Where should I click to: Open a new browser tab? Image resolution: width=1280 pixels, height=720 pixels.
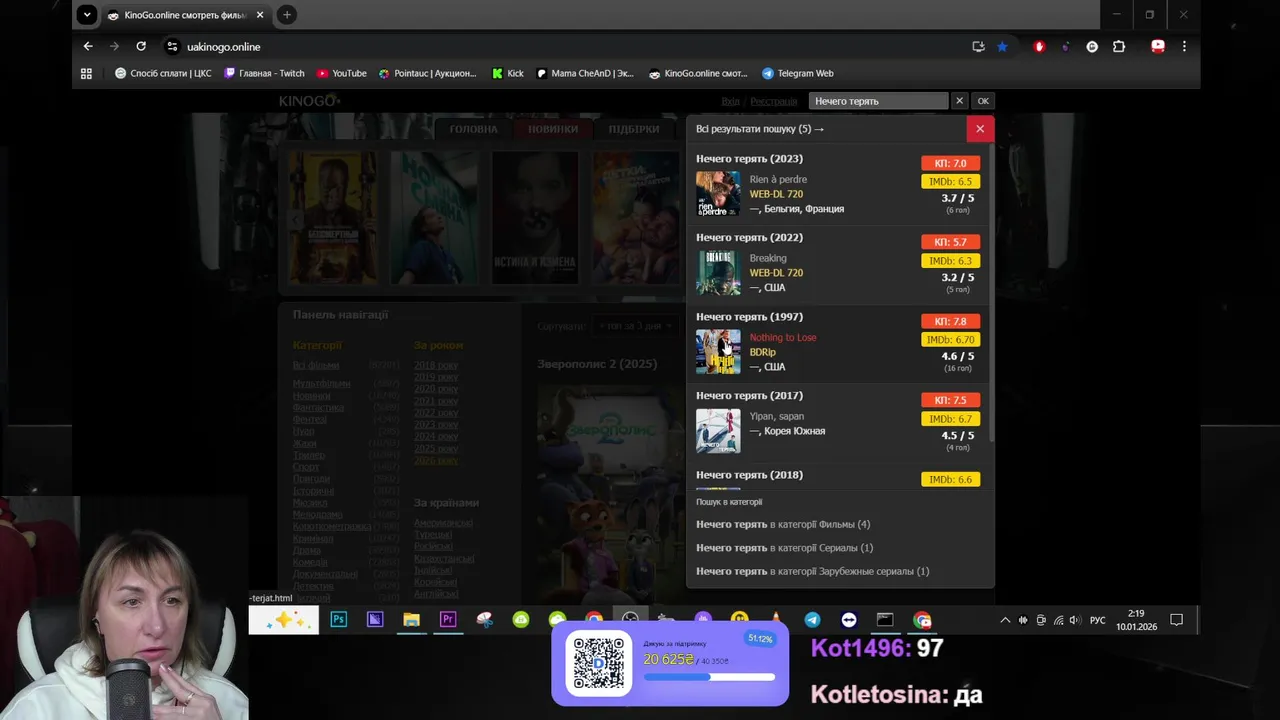[287, 15]
